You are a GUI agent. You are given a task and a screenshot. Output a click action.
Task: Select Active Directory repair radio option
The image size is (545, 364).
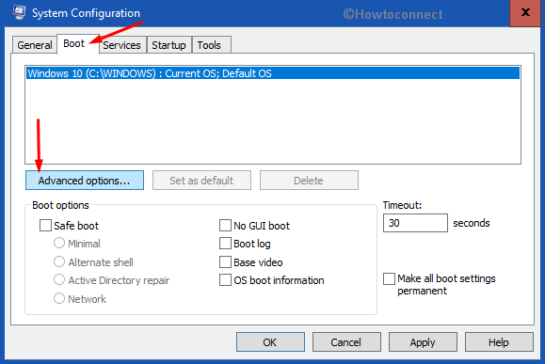click(59, 280)
